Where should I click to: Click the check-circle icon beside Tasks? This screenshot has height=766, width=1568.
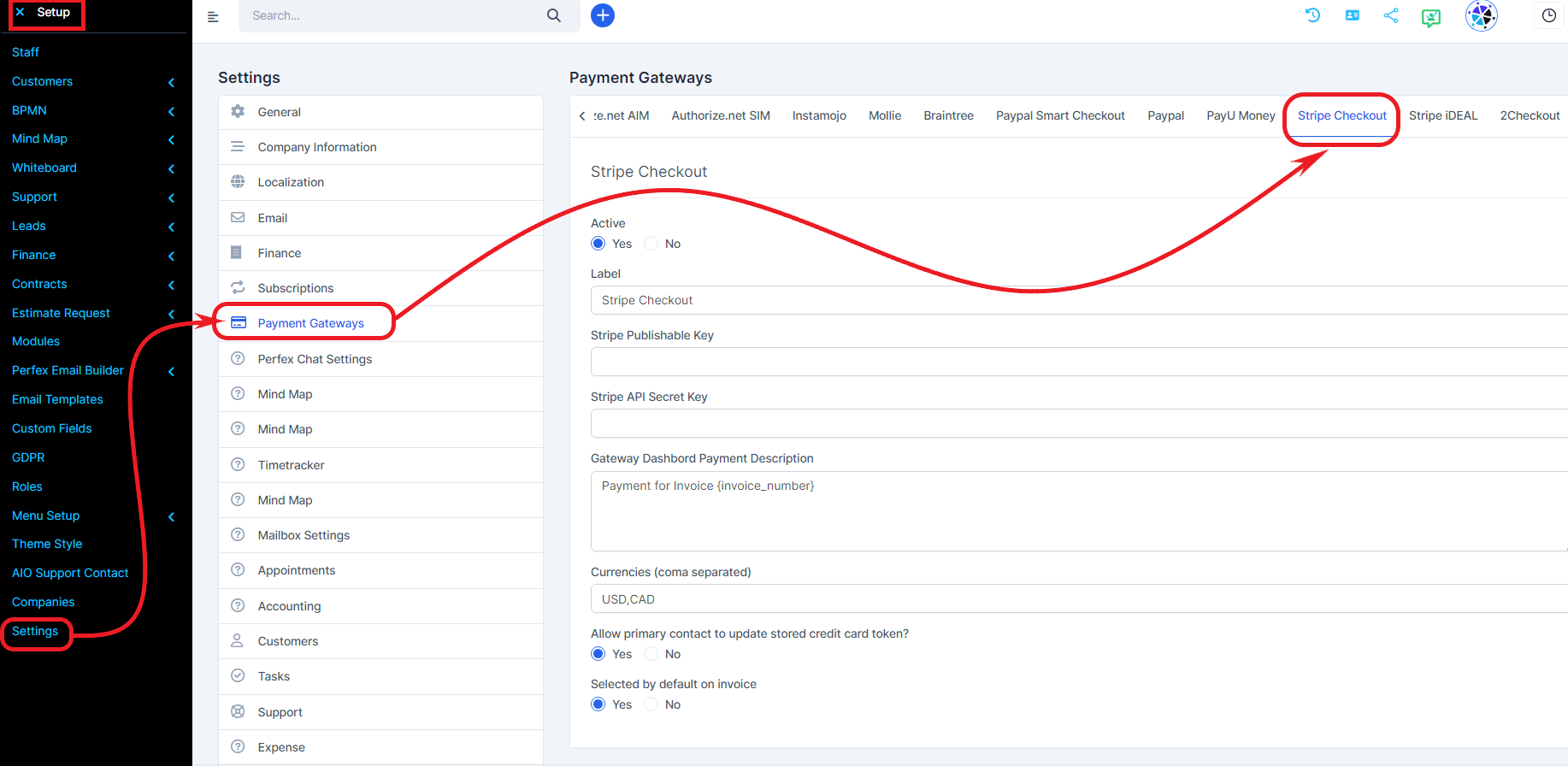[238, 675]
